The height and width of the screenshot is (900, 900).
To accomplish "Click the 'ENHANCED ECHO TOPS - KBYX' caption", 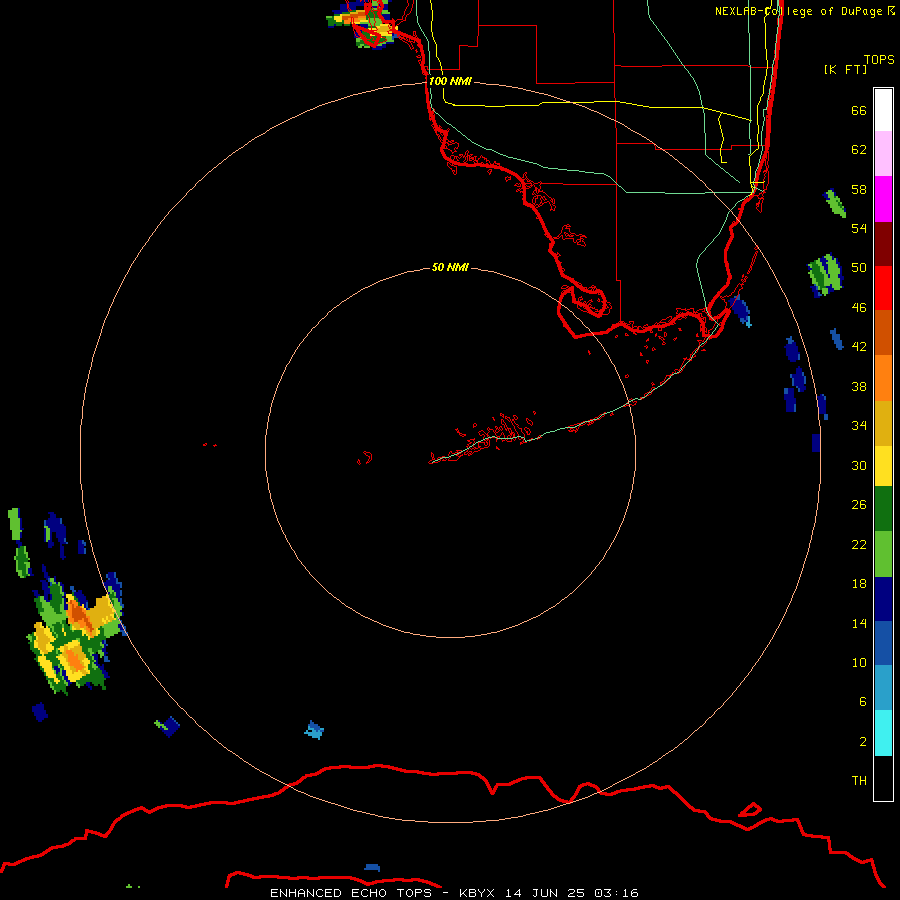I will [x=382, y=893].
